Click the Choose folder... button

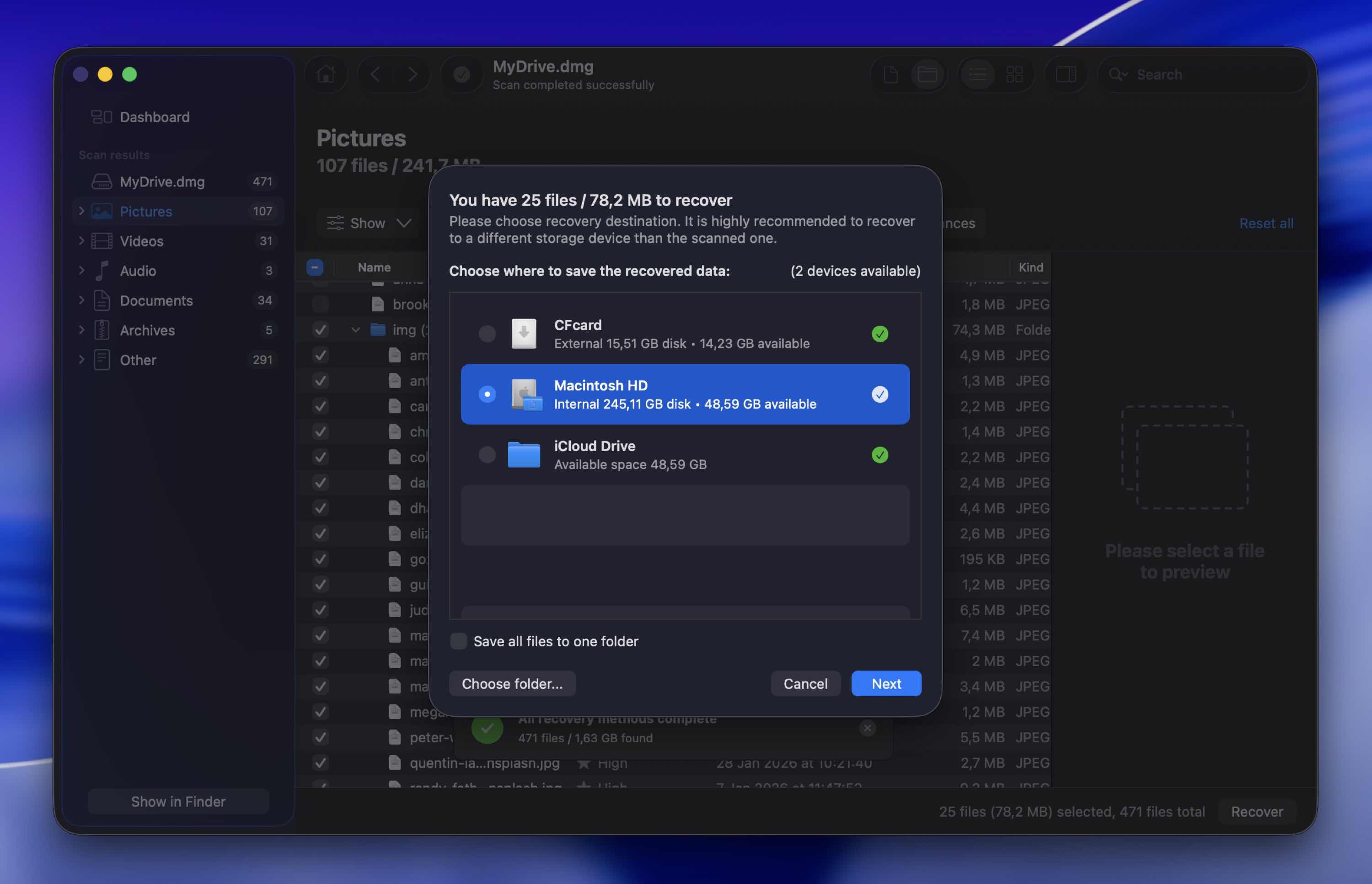tap(512, 684)
